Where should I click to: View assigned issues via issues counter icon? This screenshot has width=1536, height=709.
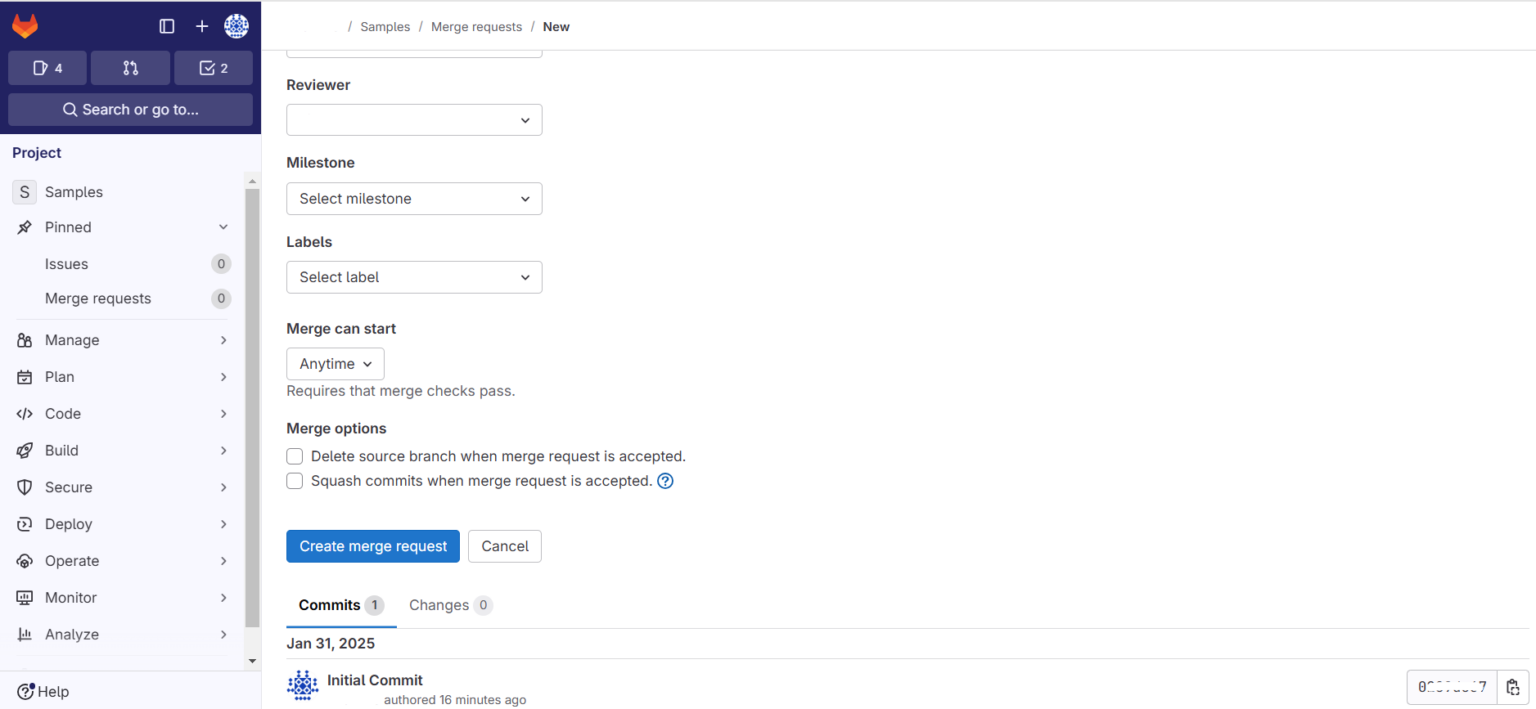click(x=46, y=67)
